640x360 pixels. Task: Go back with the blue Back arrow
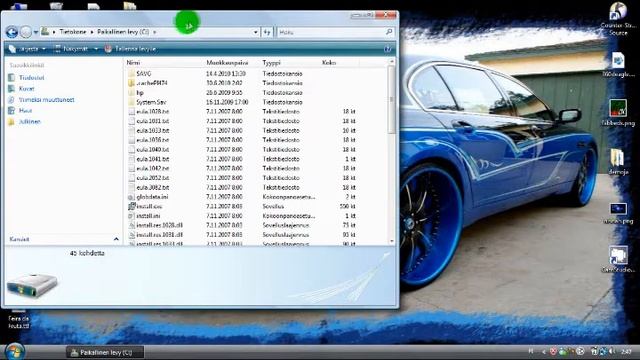click(12, 32)
